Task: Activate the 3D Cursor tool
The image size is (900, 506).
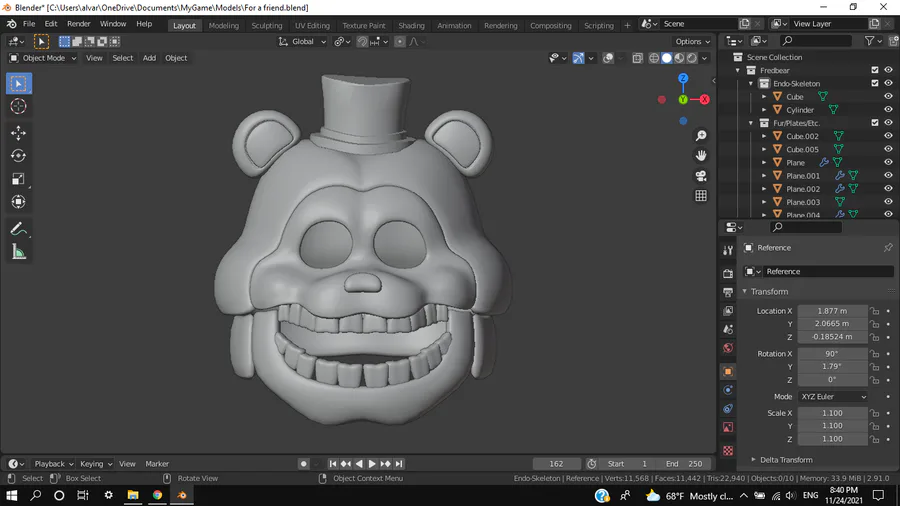Action: [x=18, y=106]
